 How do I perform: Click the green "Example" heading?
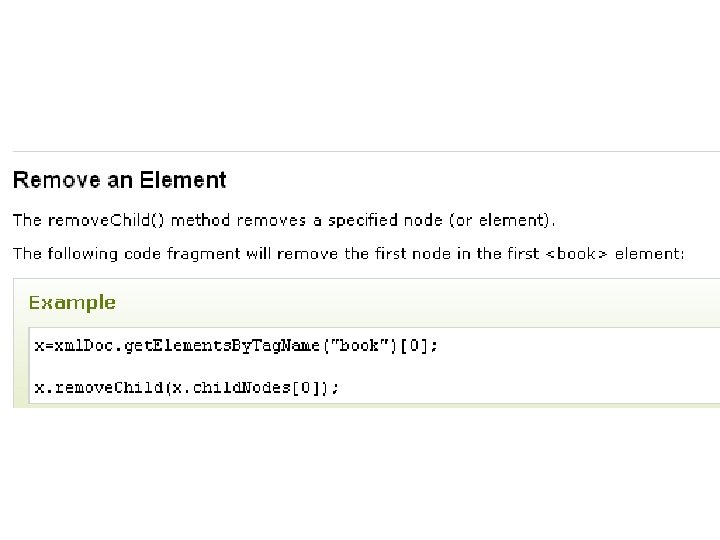pyautogui.click(x=72, y=302)
